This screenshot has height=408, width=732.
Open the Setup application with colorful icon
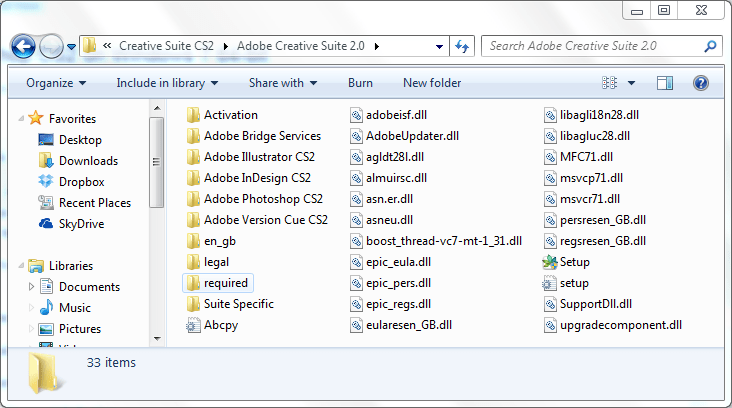point(550,262)
